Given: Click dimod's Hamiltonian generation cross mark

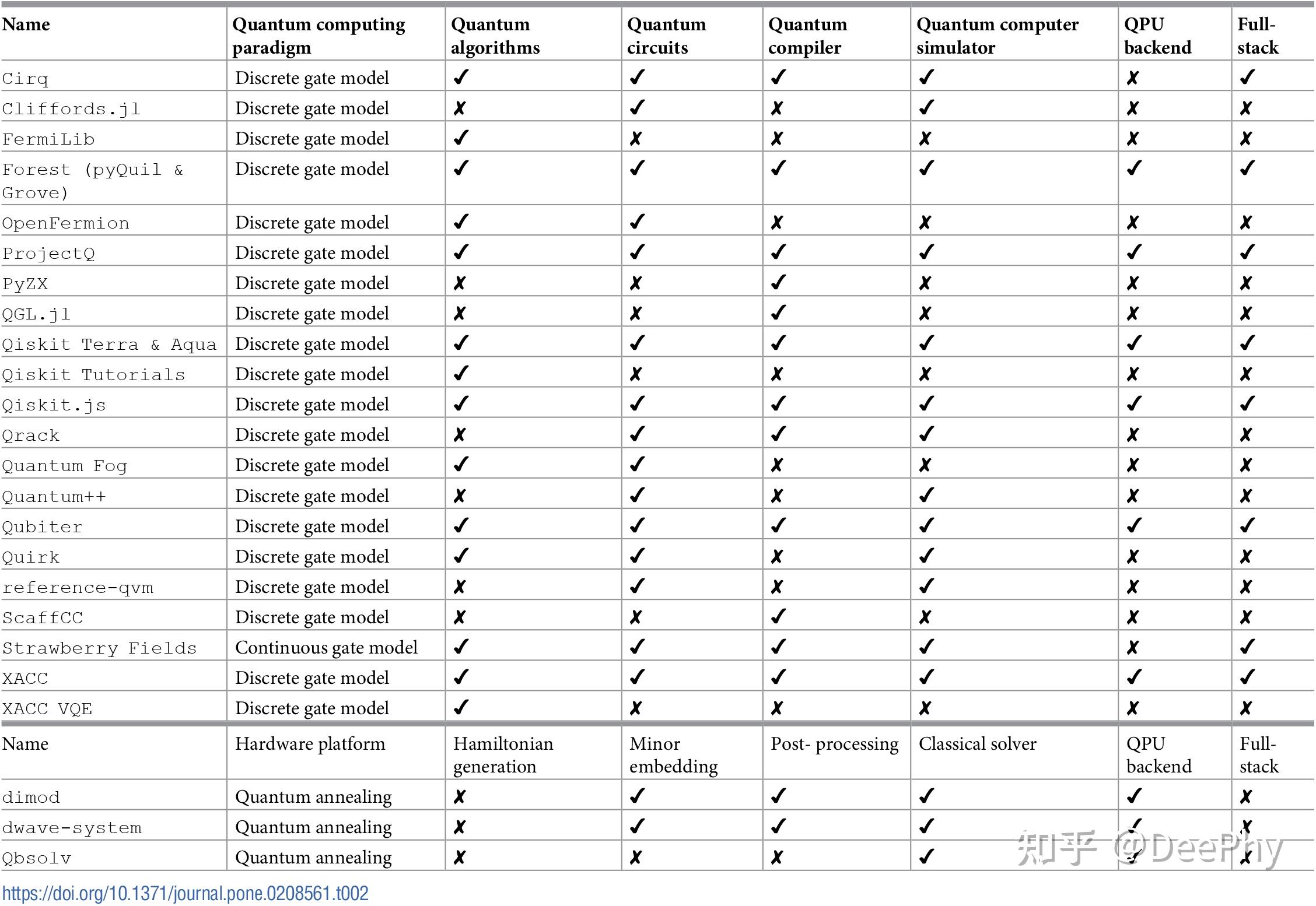Looking at the screenshot, I should point(460,797).
